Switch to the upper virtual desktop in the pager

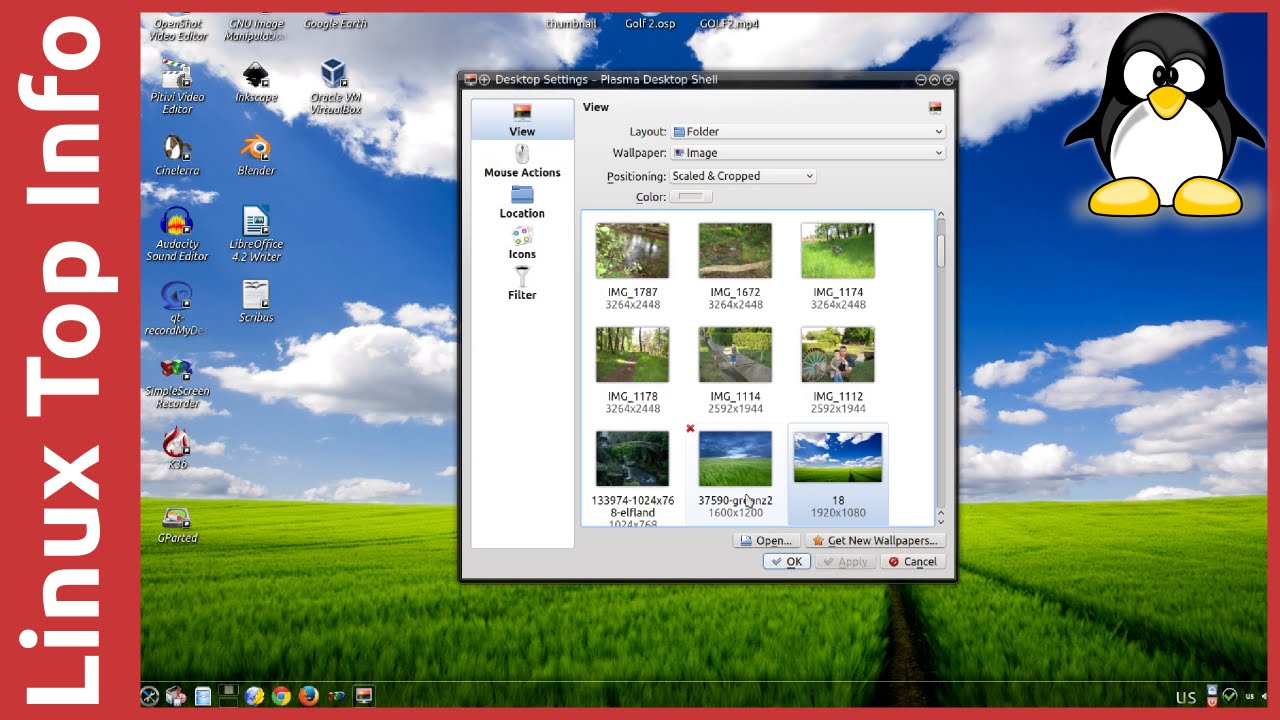point(229,690)
